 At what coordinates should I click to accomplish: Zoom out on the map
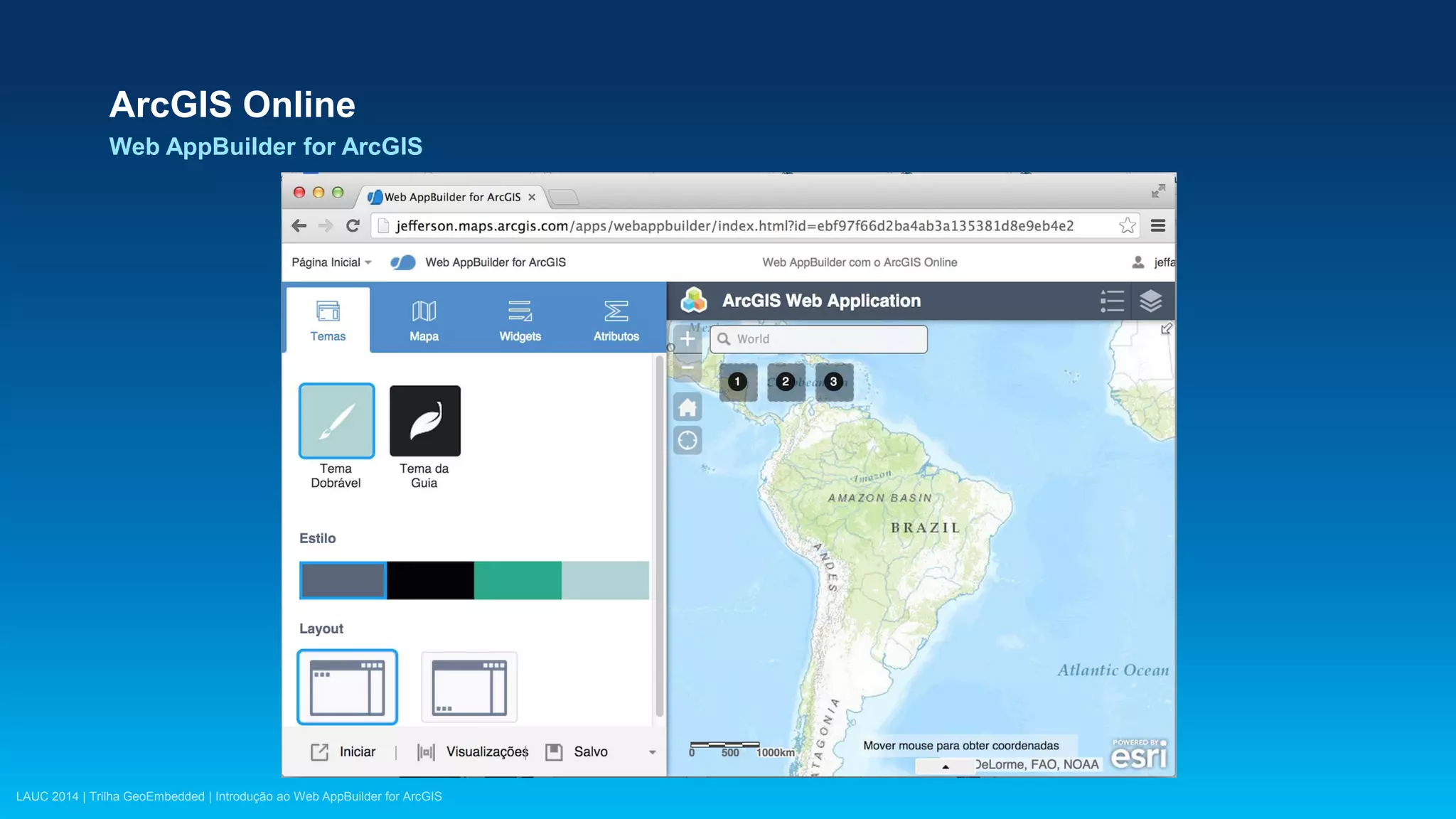point(687,368)
